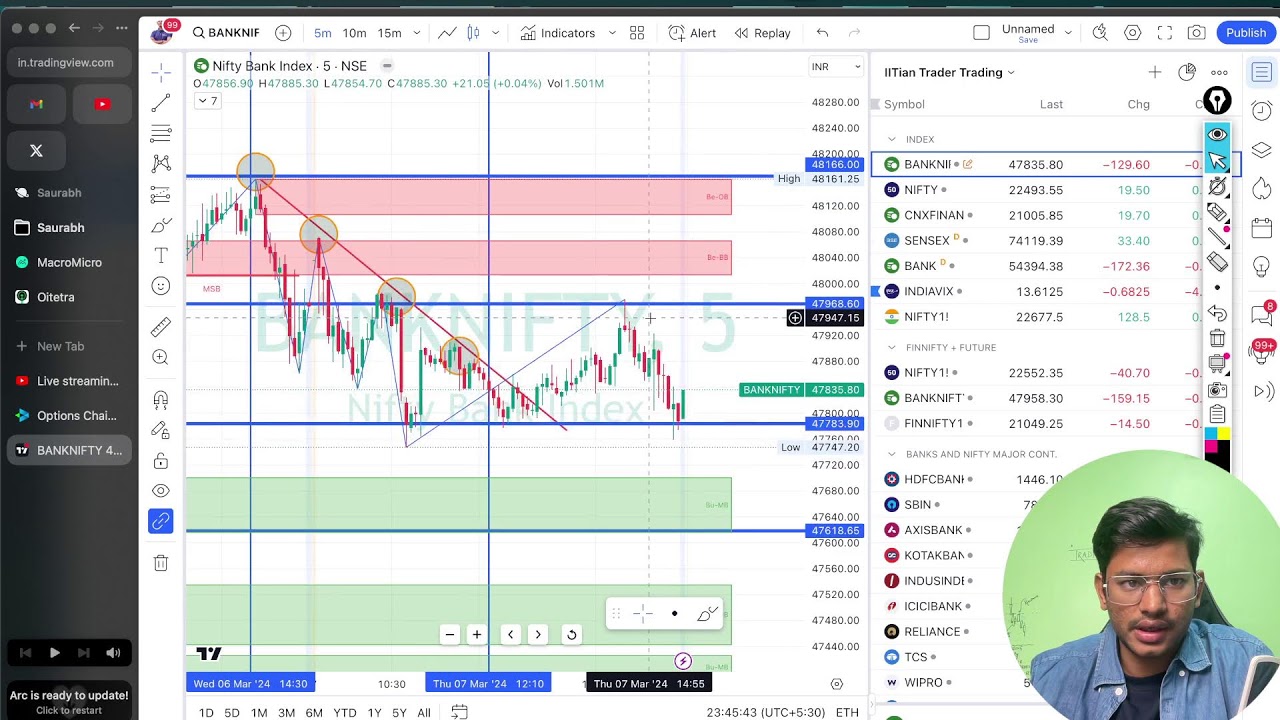Open the chart patterns tool

[x=161, y=164]
